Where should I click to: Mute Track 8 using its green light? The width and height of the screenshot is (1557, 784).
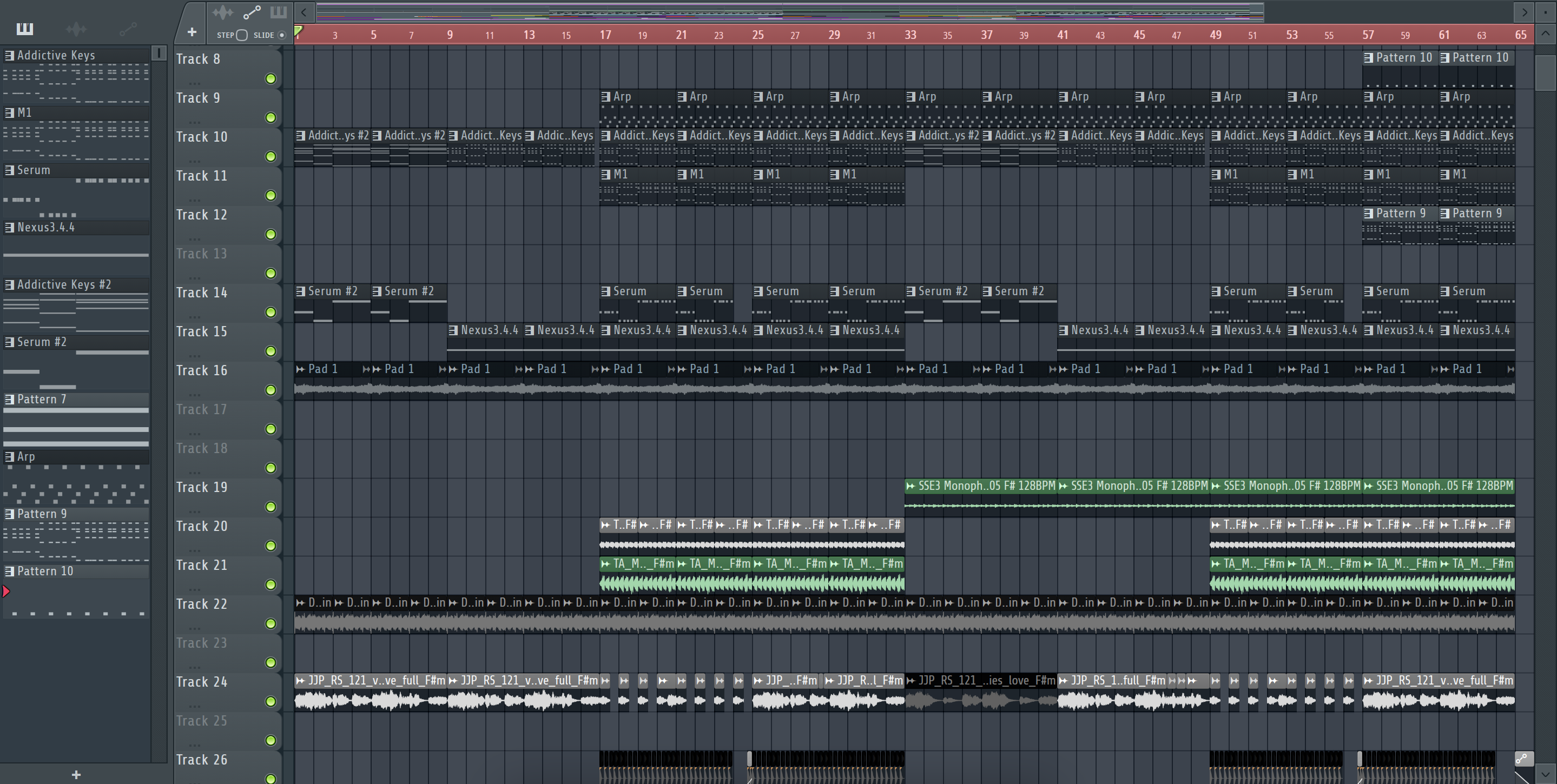coord(271,78)
